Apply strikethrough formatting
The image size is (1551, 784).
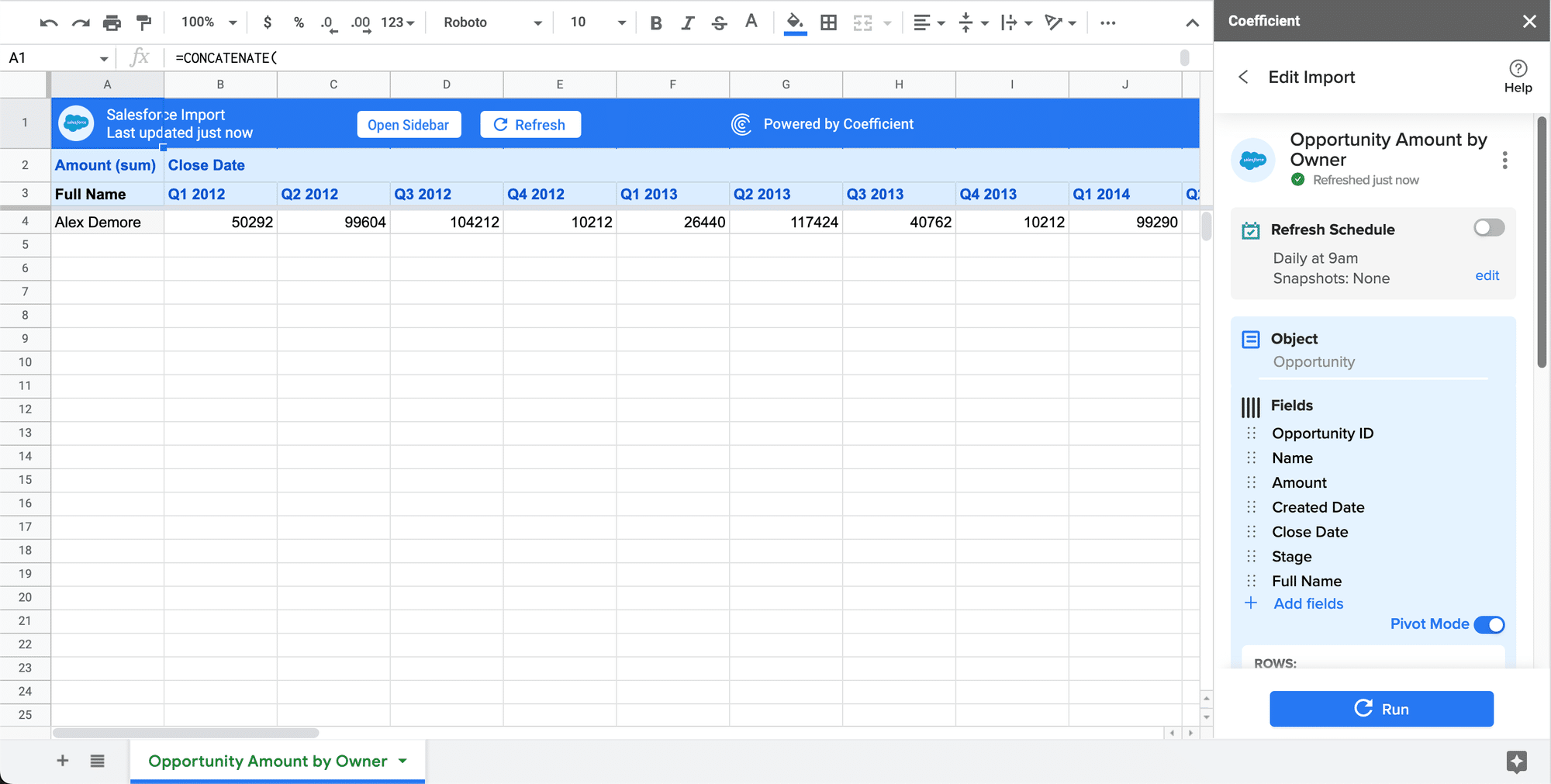coord(719,22)
